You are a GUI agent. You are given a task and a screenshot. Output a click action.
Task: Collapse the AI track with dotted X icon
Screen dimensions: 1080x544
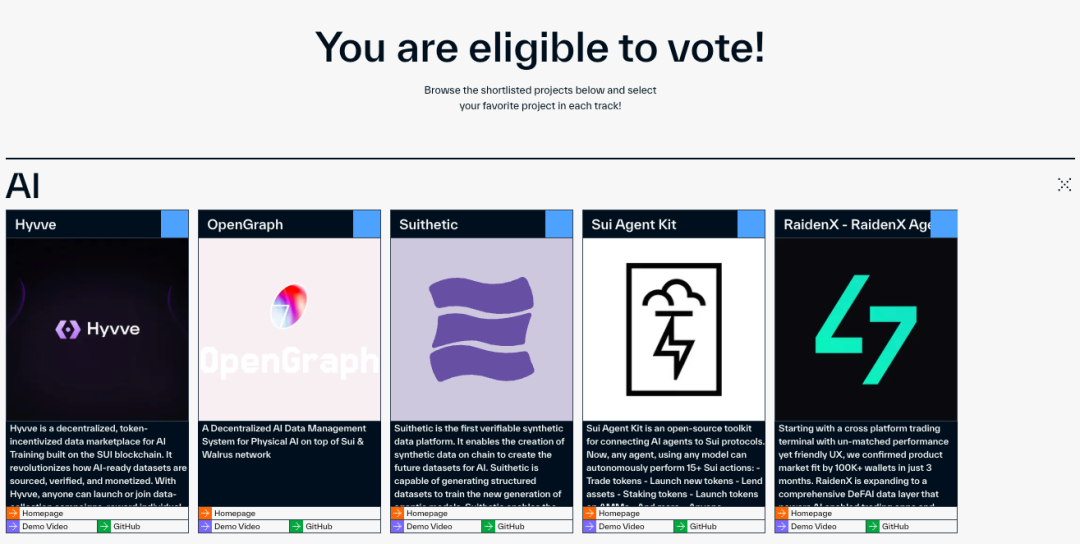[x=1064, y=184]
